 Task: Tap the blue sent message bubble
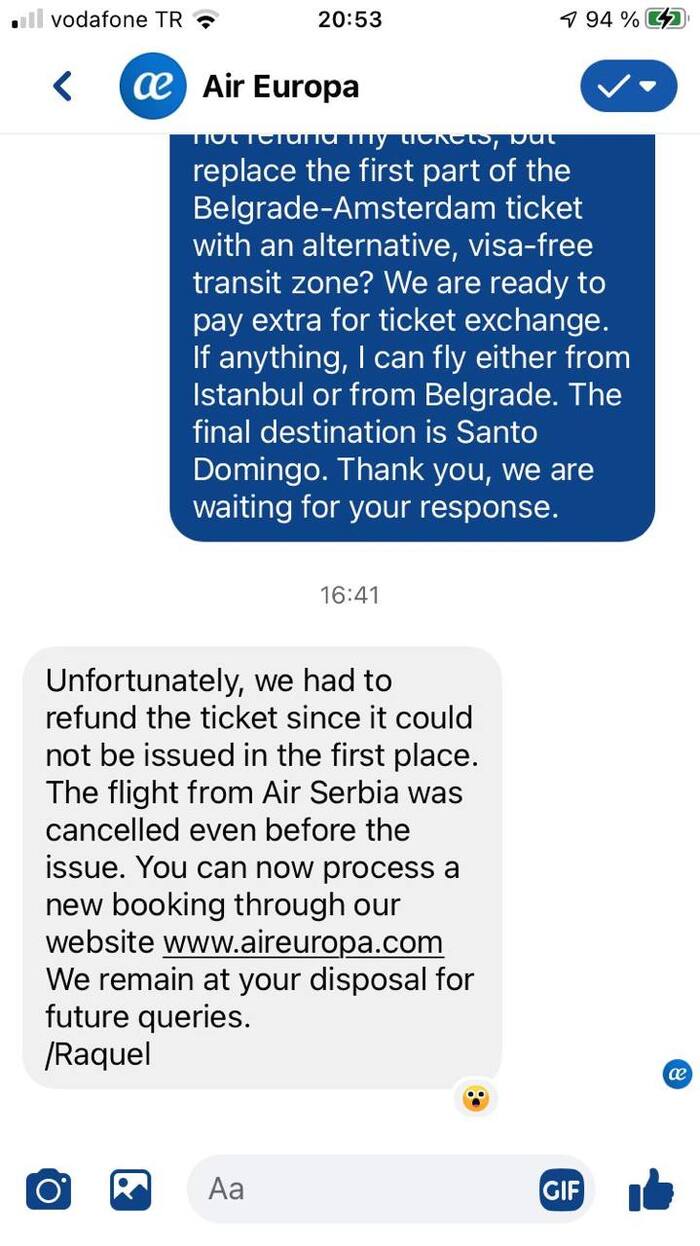(411, 338)
